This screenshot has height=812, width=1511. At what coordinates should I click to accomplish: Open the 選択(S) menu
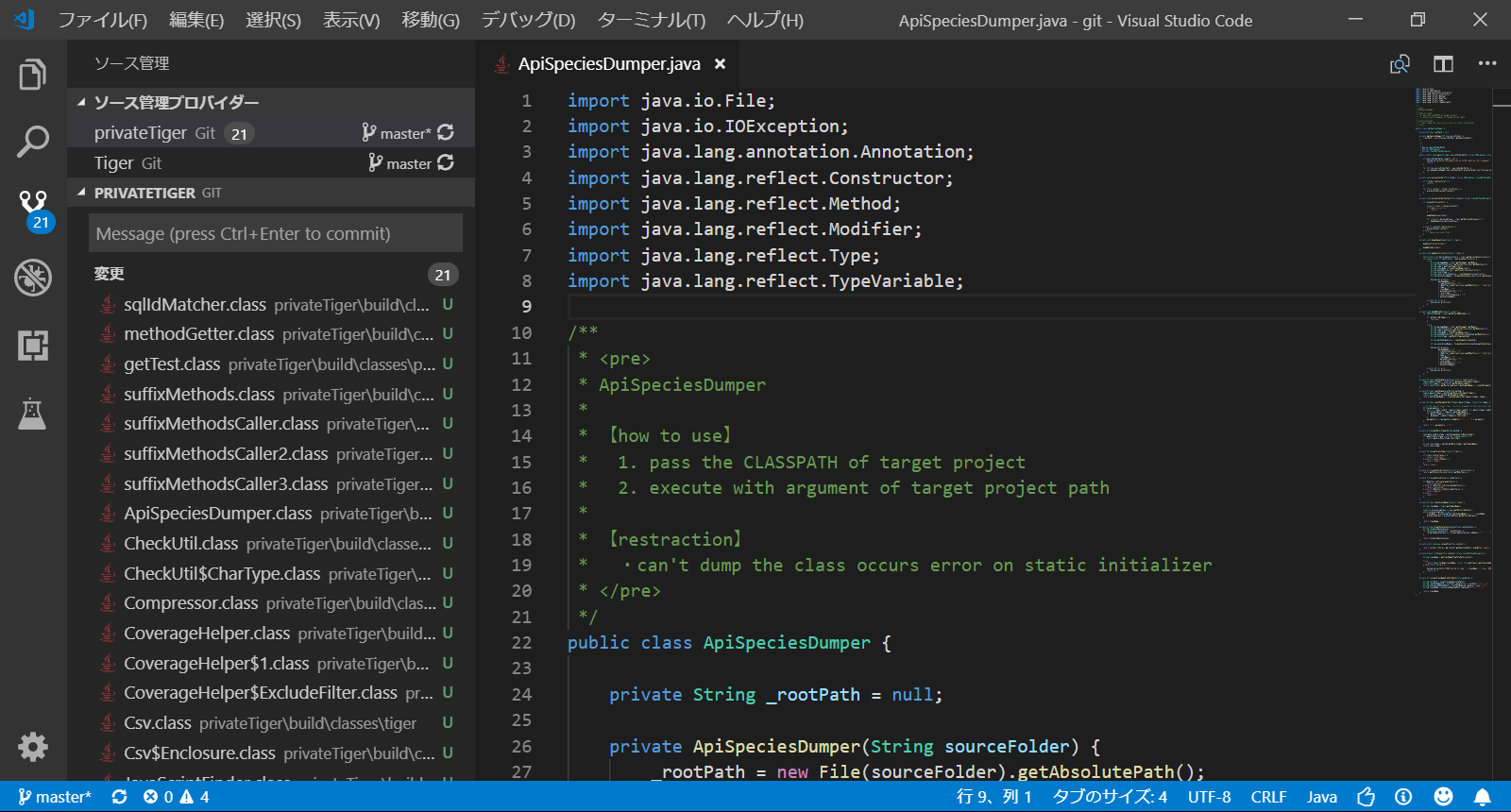(x=273, y=20)
